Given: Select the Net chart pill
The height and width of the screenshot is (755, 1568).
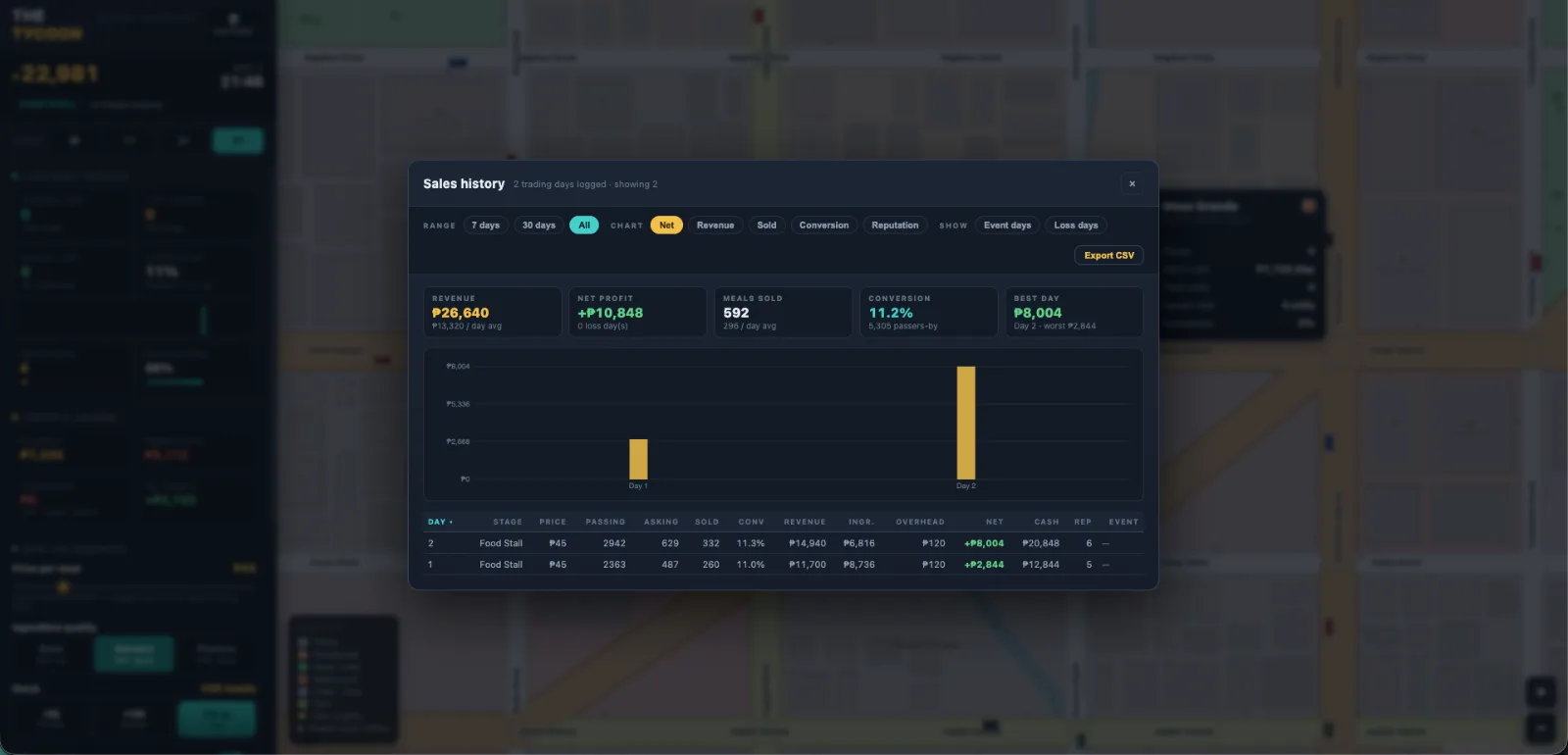Looking at the screenshot, I should pos(666,226).
